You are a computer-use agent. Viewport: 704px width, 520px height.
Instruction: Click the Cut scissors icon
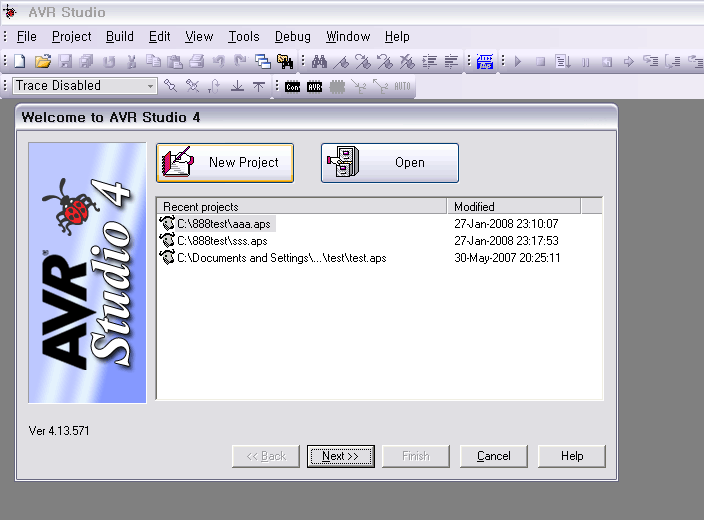click(x=132, y=61)
